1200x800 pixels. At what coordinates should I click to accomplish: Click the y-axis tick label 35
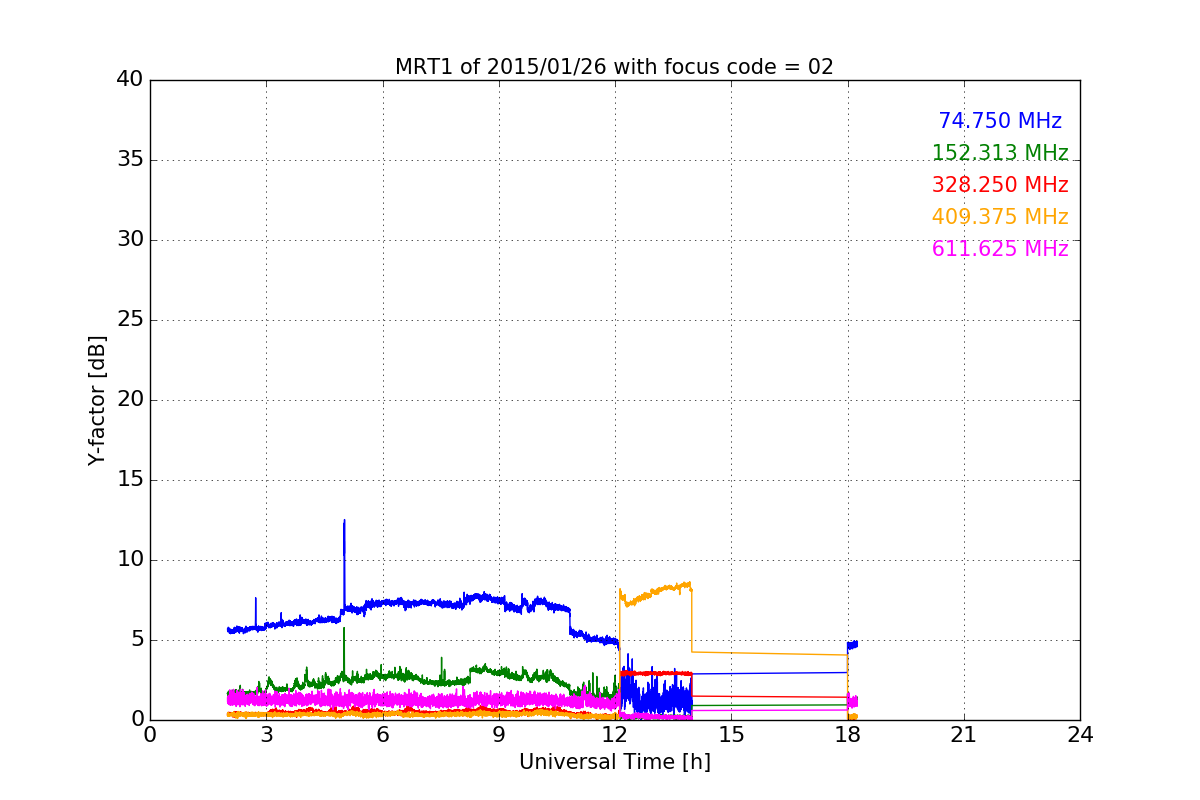(130, 160)
